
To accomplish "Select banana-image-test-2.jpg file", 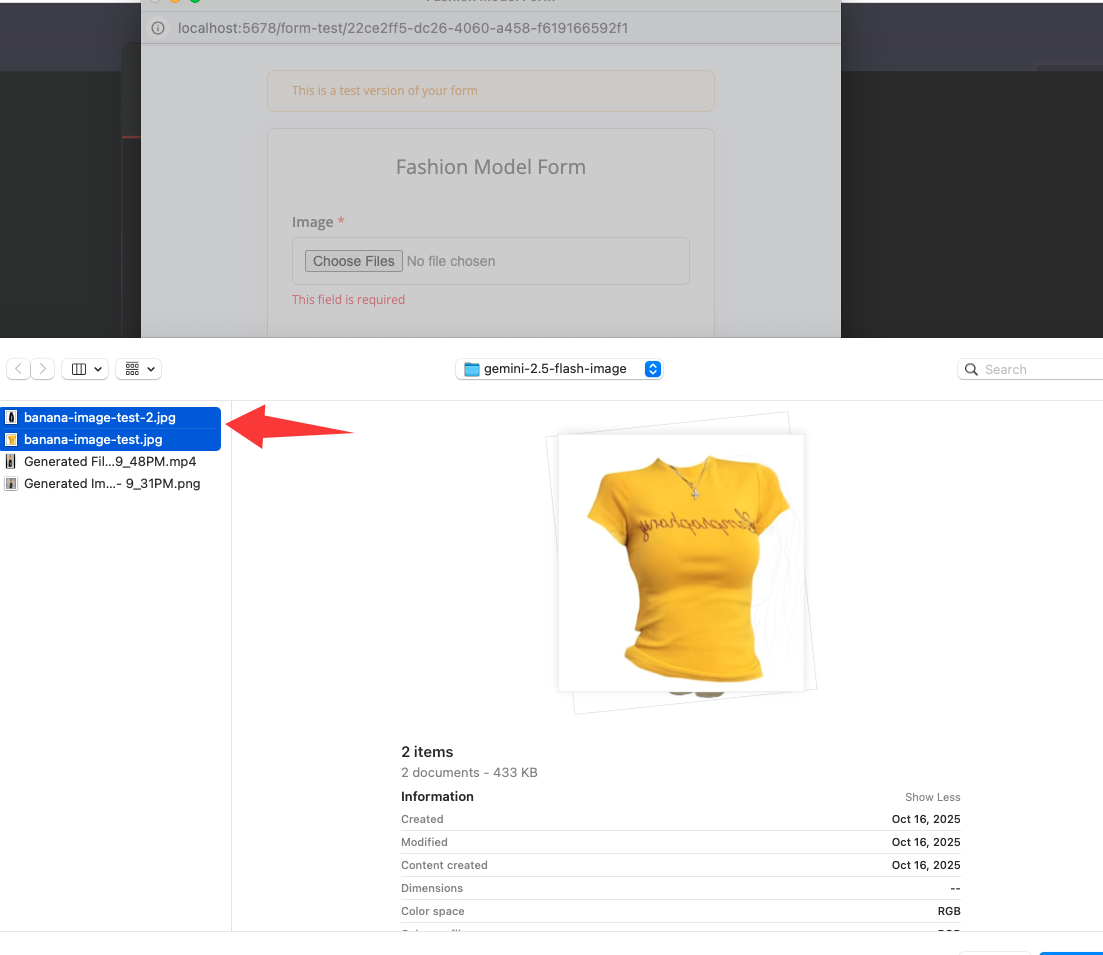I will (x=100, y=417).
